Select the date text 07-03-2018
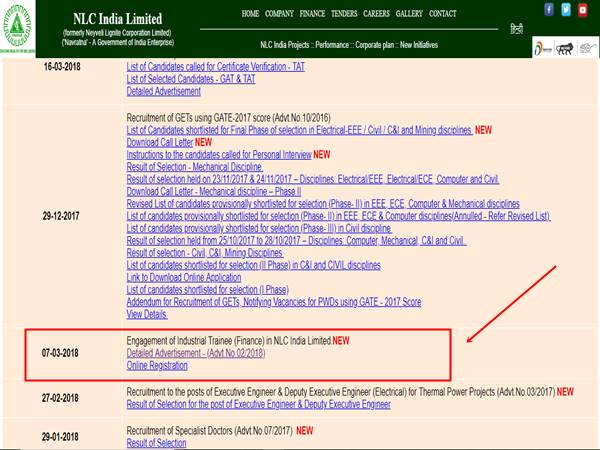The width and height of the screenshot is (600, 450). pos(60,353)
